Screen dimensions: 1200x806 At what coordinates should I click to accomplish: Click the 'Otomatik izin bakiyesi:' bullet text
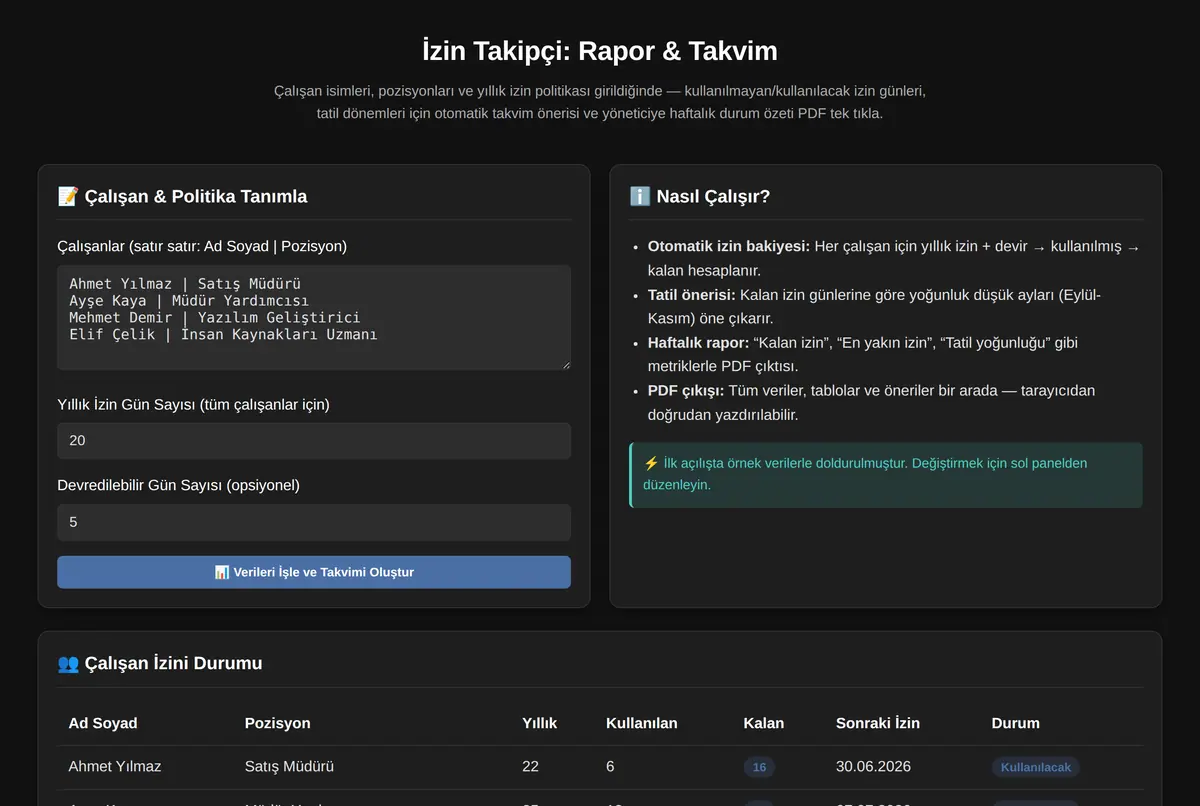(729, 245)
